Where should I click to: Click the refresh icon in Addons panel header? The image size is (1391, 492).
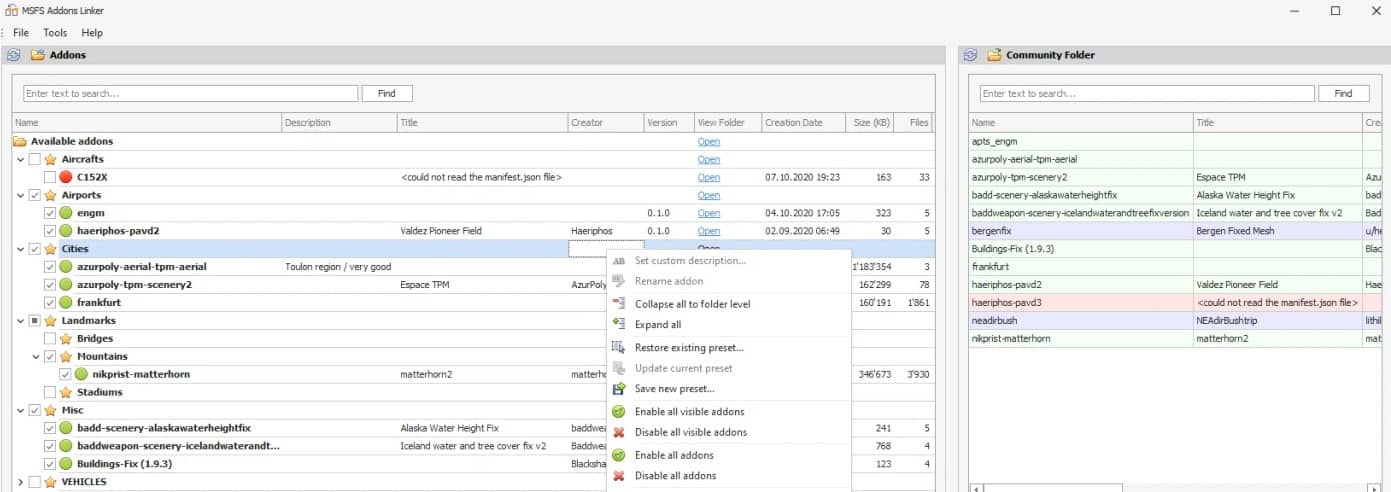coord(13,56)
